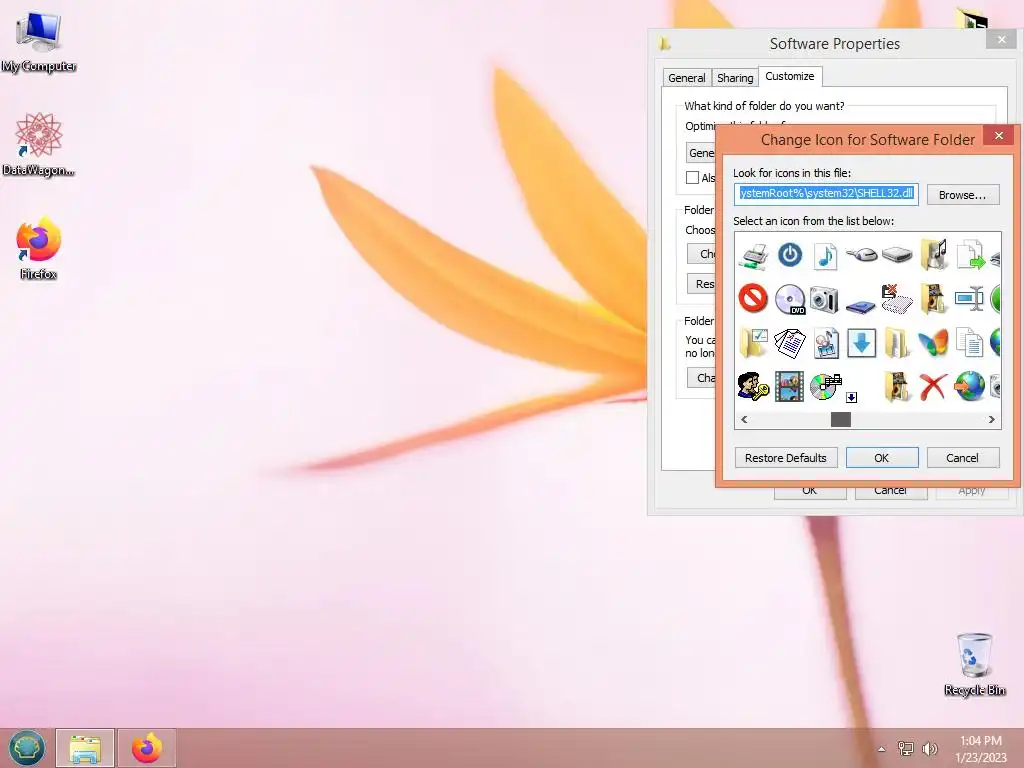The width and height of the screenshot is (1024, 768).
Task: Open volume control tray icon
Action: (x=929, y=749)
